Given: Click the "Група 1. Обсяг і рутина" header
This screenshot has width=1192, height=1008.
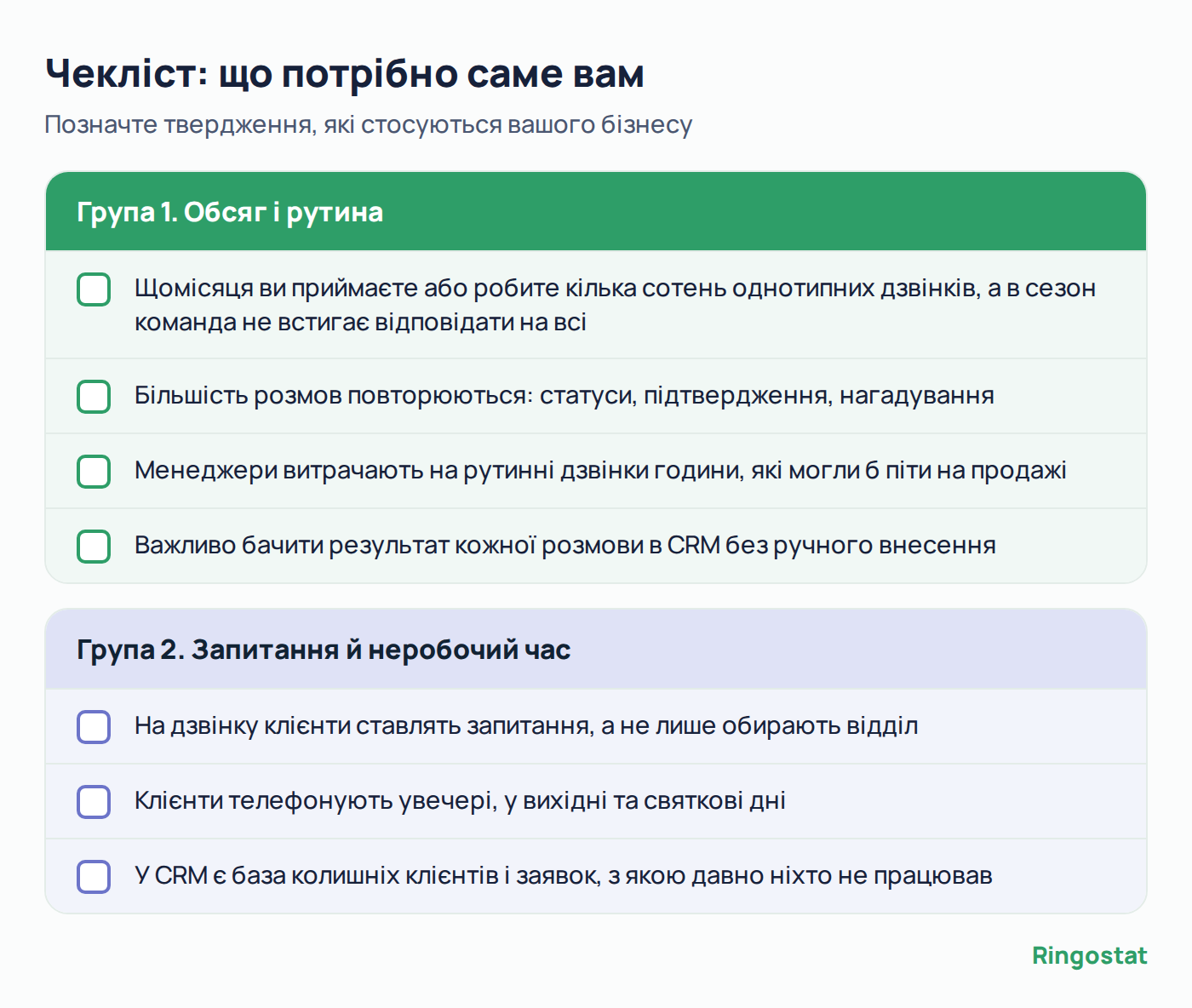Looking at the screenshot, I should click(x=596, y=212).
